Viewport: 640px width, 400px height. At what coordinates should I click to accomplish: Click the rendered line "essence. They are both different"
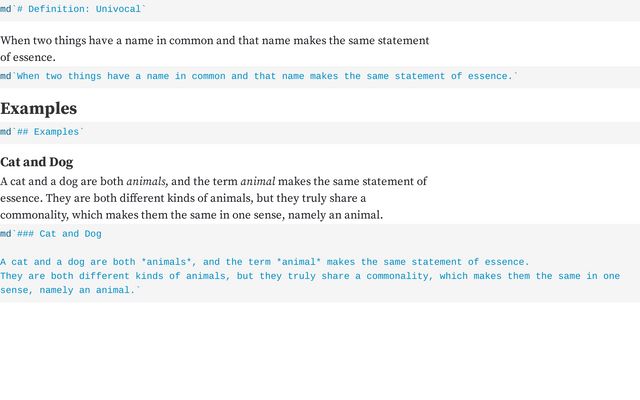point(183,198)
